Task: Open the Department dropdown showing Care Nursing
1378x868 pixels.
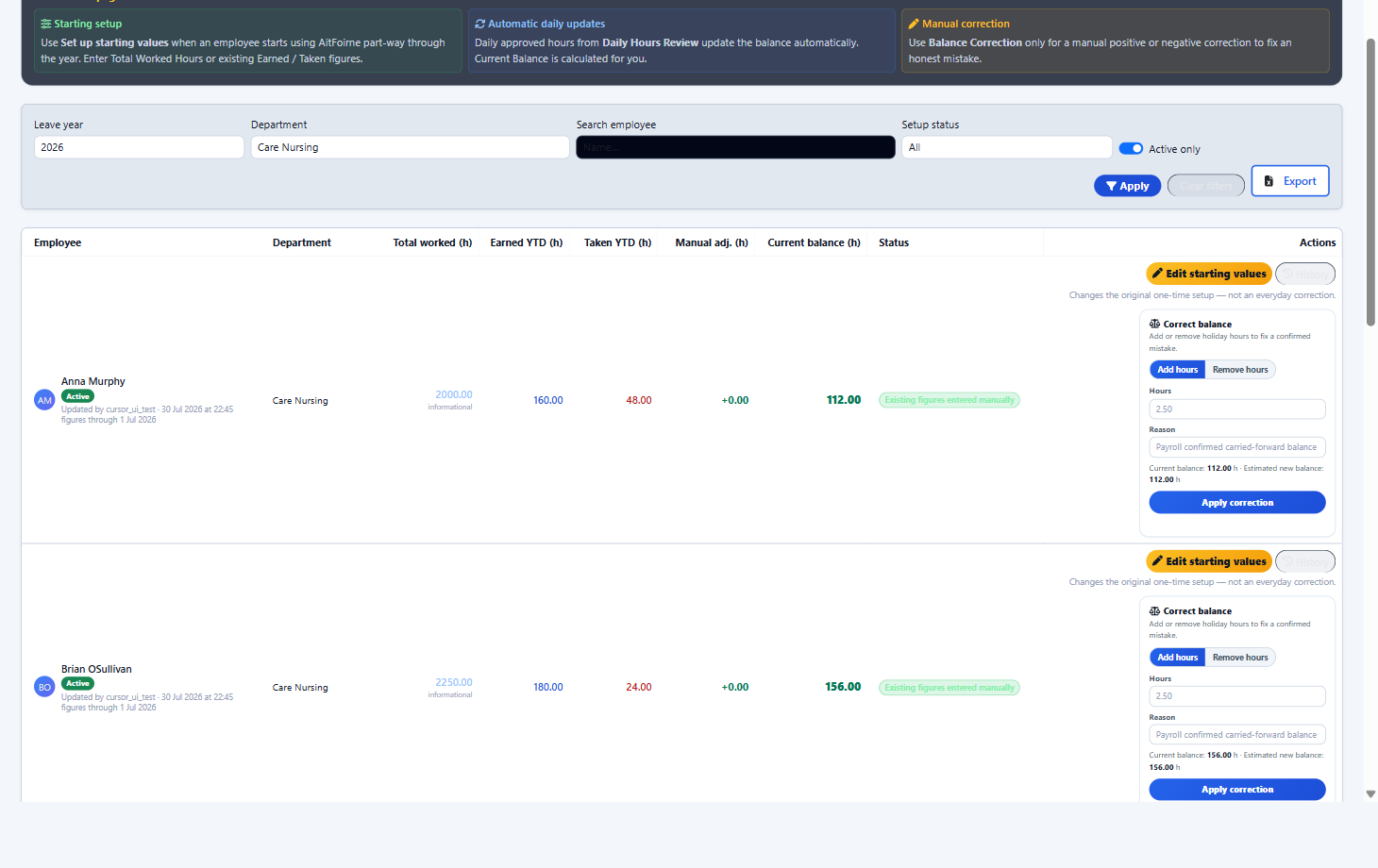Action: pos(410,147)
